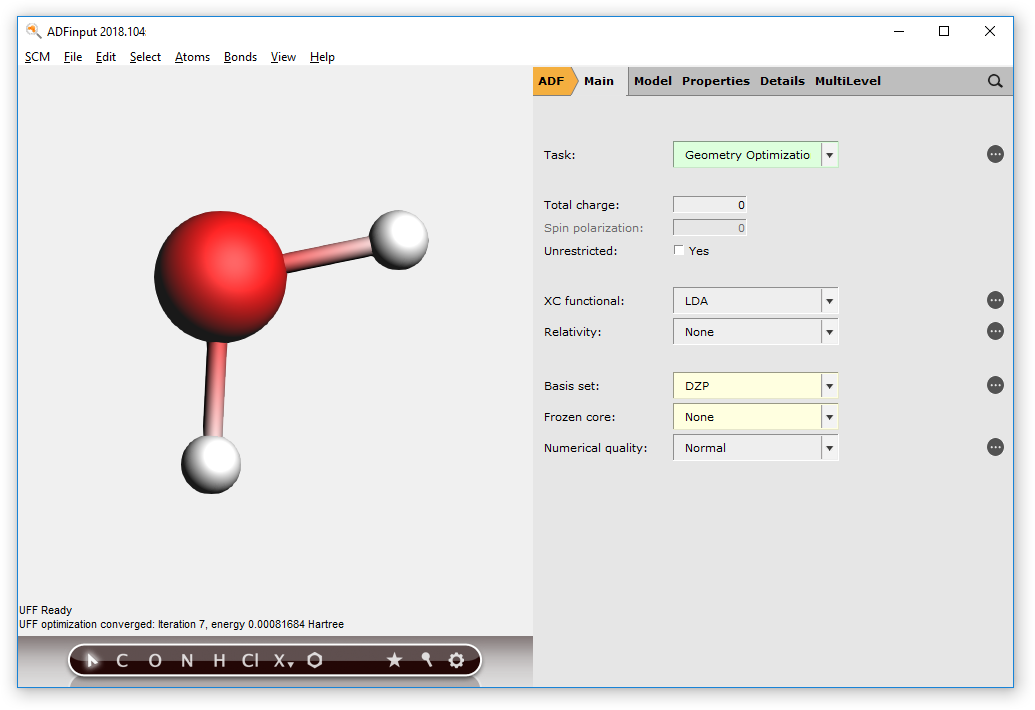The width and height of the screenshot is (1035, 710).
Task: Switch to the Model tab
Action: pyautogui.click(x=653, y=81)
